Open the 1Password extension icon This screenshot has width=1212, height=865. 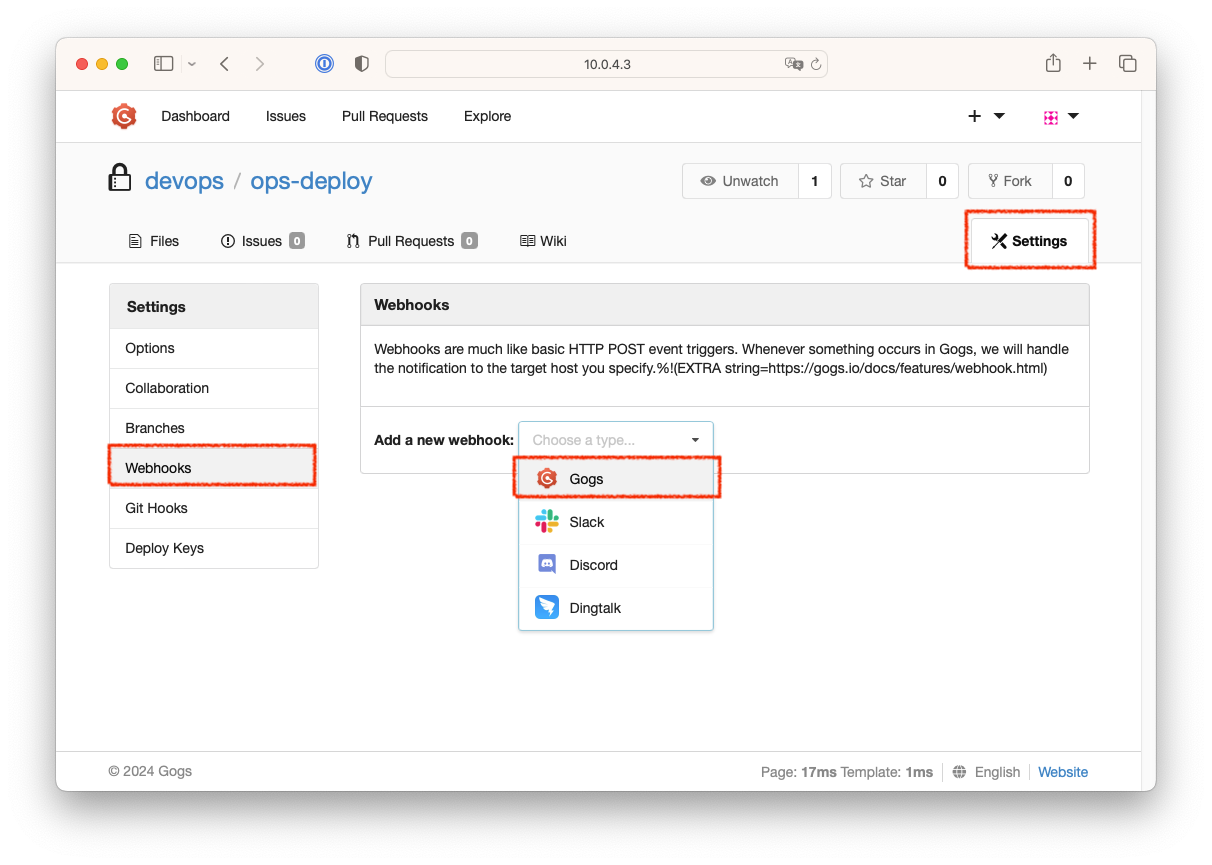coord(324,64)
